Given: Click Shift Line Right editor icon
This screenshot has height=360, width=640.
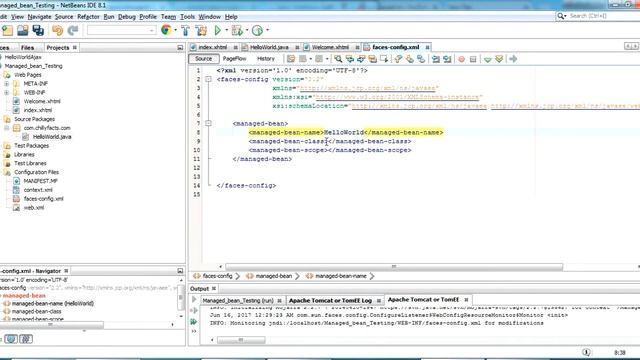Looking at the screenshot, I should [x=447, y=59].
